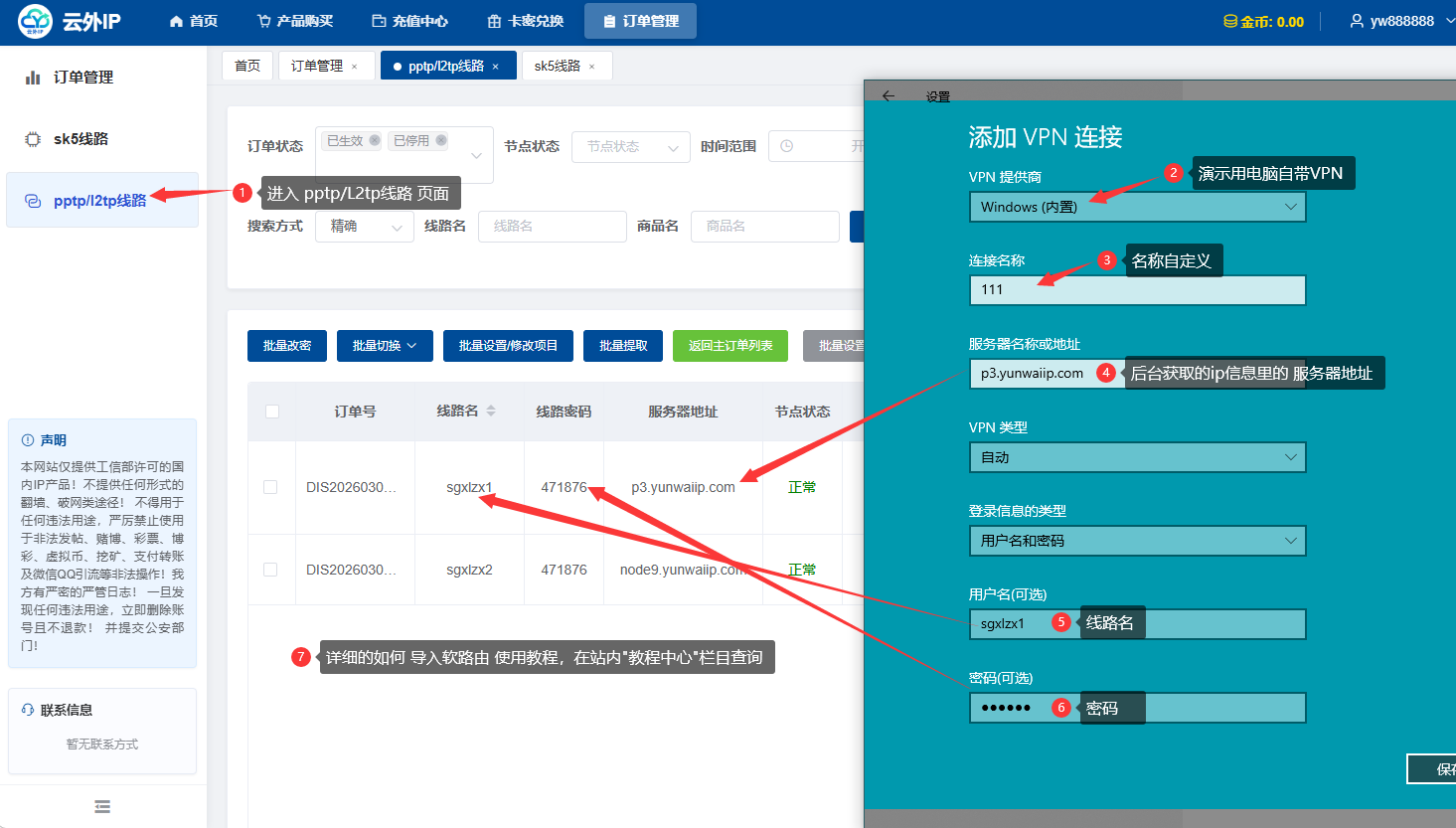
Task: Remove the 已生效 filter tag
Action: coord(375,140)
